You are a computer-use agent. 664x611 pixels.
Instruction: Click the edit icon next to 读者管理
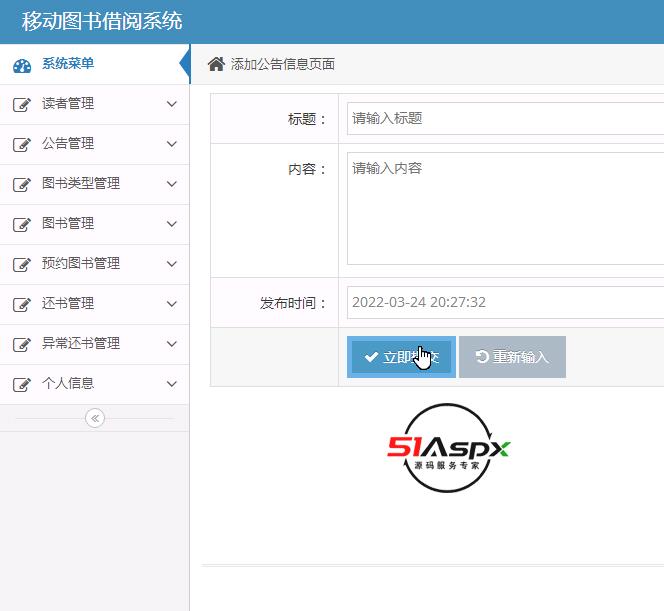point(22,104)
